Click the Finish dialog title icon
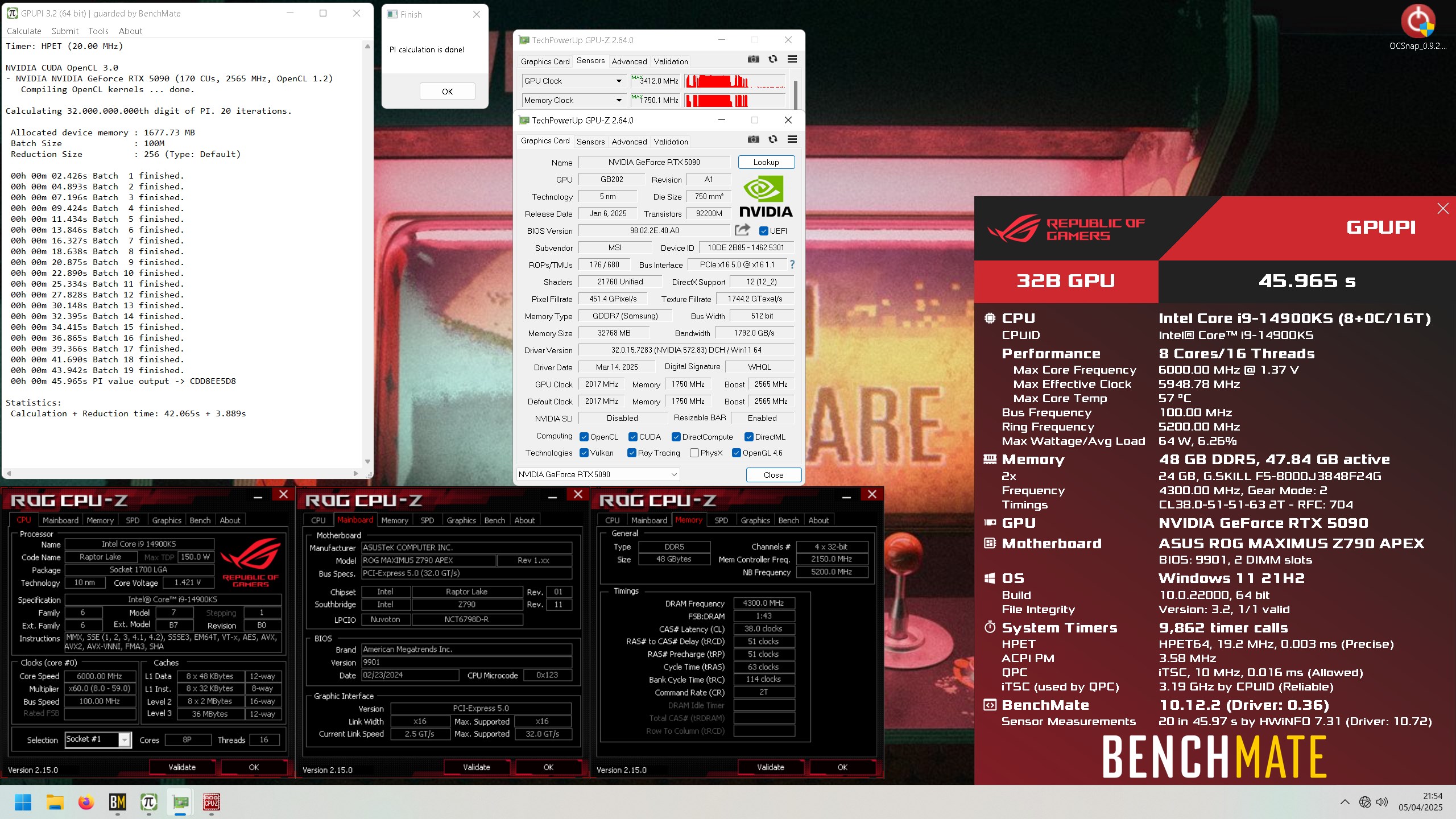The width and height of the screenshot is (1456, 819). point(392,14)
